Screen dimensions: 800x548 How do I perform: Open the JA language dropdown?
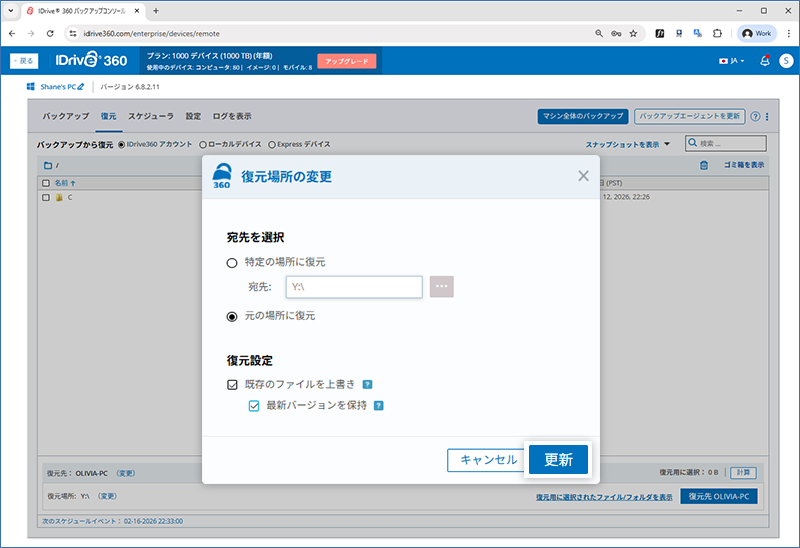coord(732,61)
